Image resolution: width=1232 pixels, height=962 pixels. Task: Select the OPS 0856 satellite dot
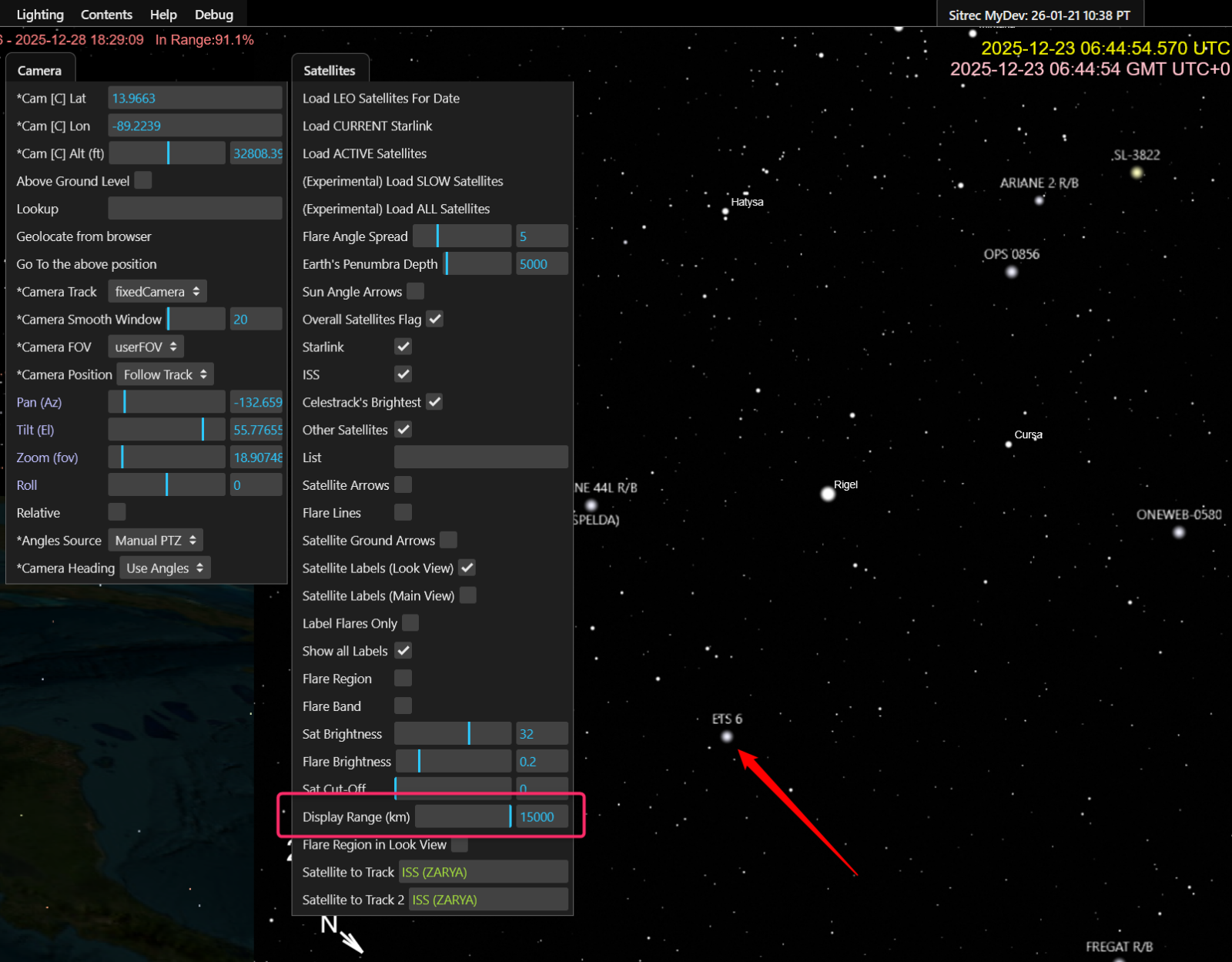1012,272
